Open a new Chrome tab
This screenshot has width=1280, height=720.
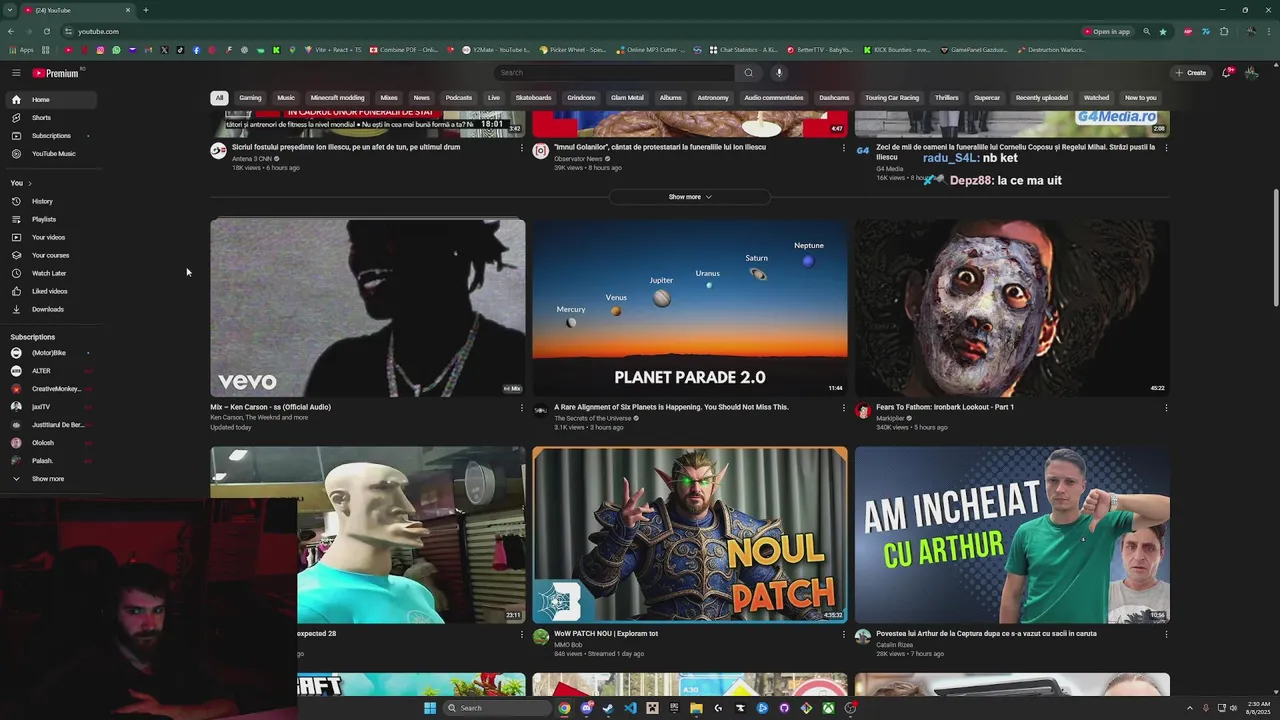pyautogui.click(x=145, y=10)
